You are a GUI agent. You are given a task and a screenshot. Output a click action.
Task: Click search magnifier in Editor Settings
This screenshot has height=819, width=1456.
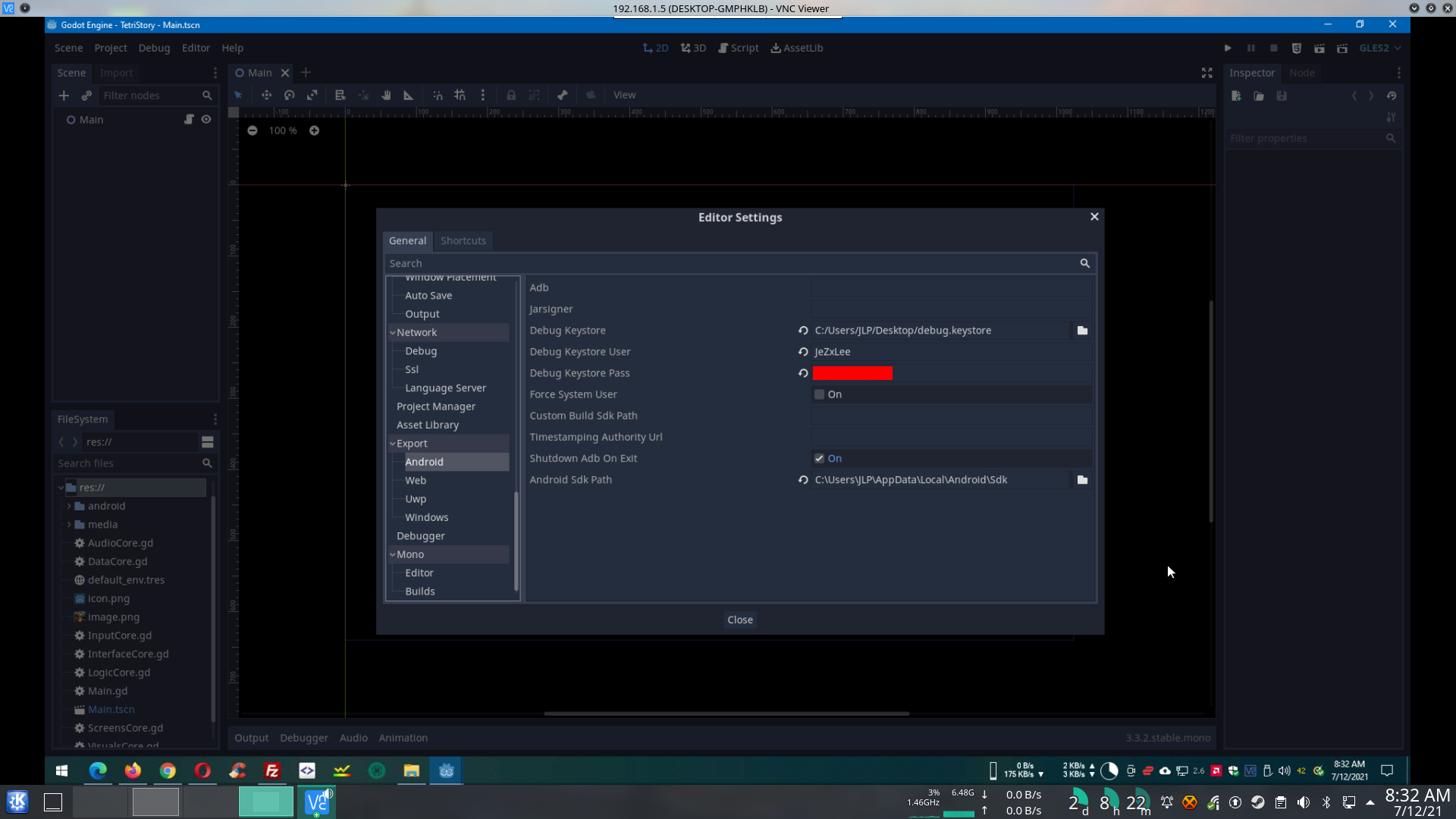coord(1084,263)
